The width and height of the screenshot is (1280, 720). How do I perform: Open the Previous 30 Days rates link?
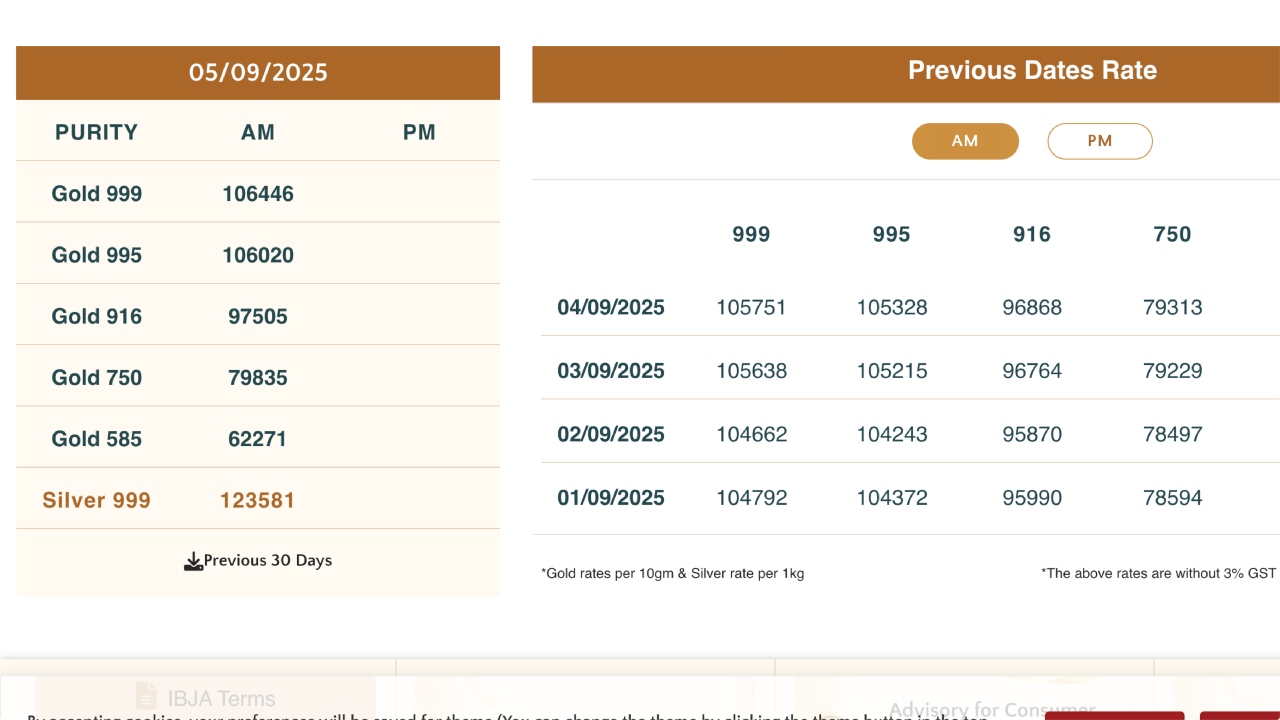pos(267,561)
